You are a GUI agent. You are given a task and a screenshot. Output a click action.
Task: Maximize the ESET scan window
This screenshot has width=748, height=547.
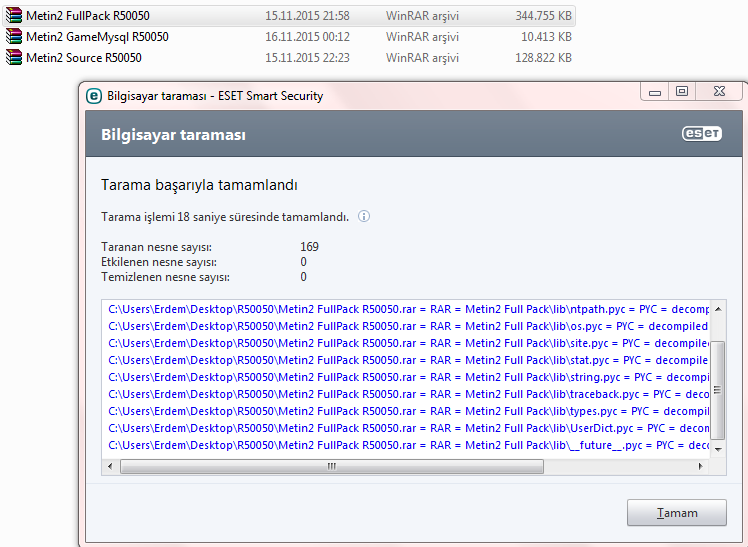(682, 92)
